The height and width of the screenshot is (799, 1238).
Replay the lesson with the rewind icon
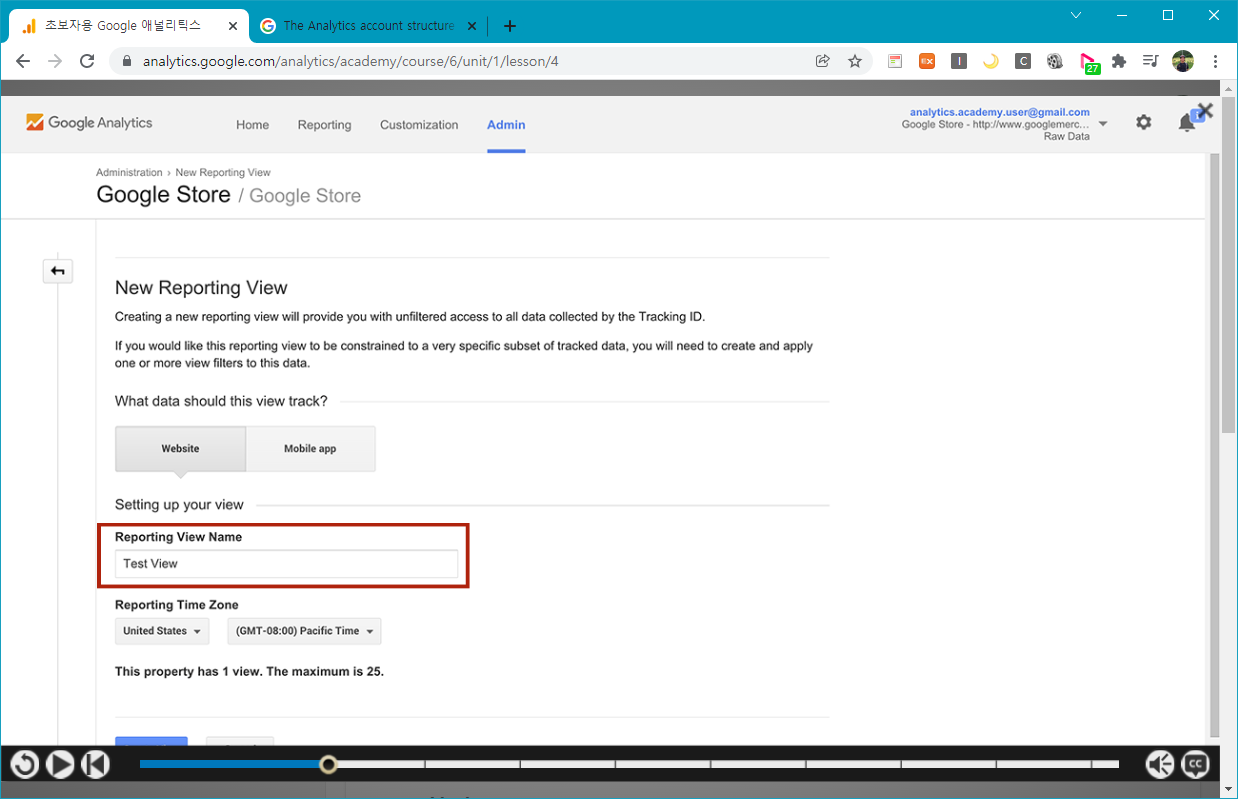25,765
